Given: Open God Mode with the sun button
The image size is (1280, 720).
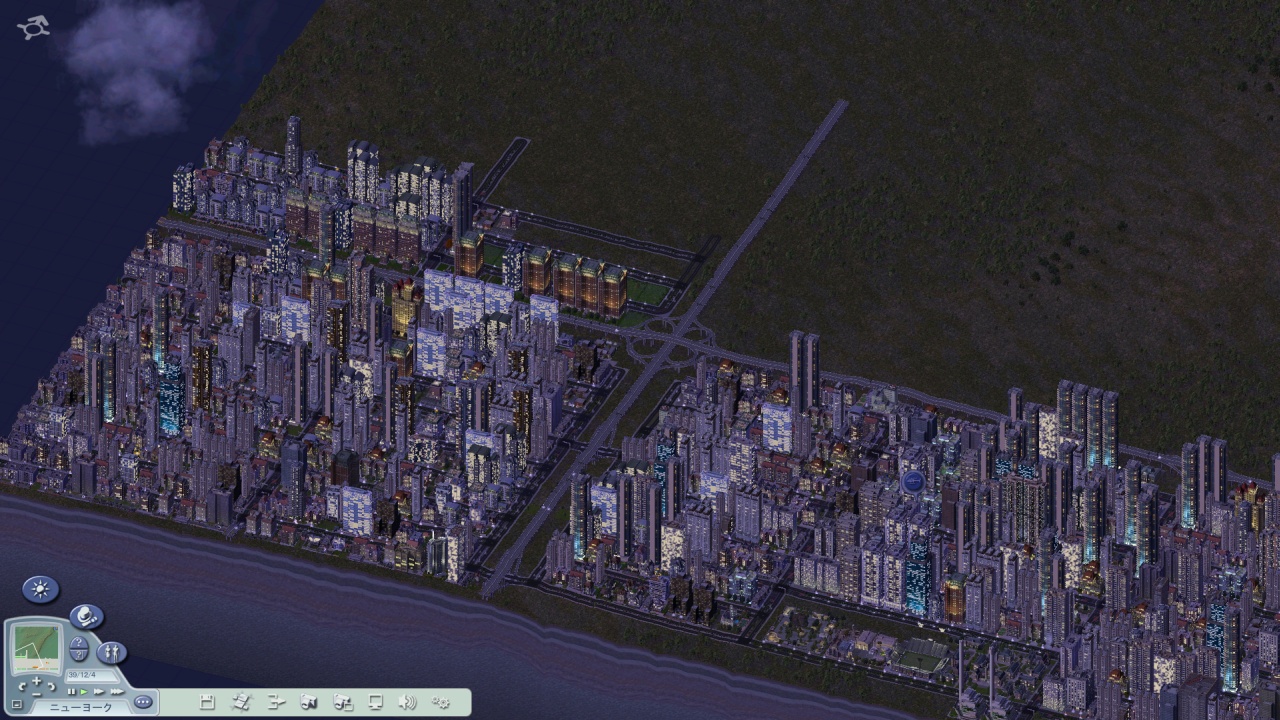Looking at the screenshot, I should coord(41,589).
